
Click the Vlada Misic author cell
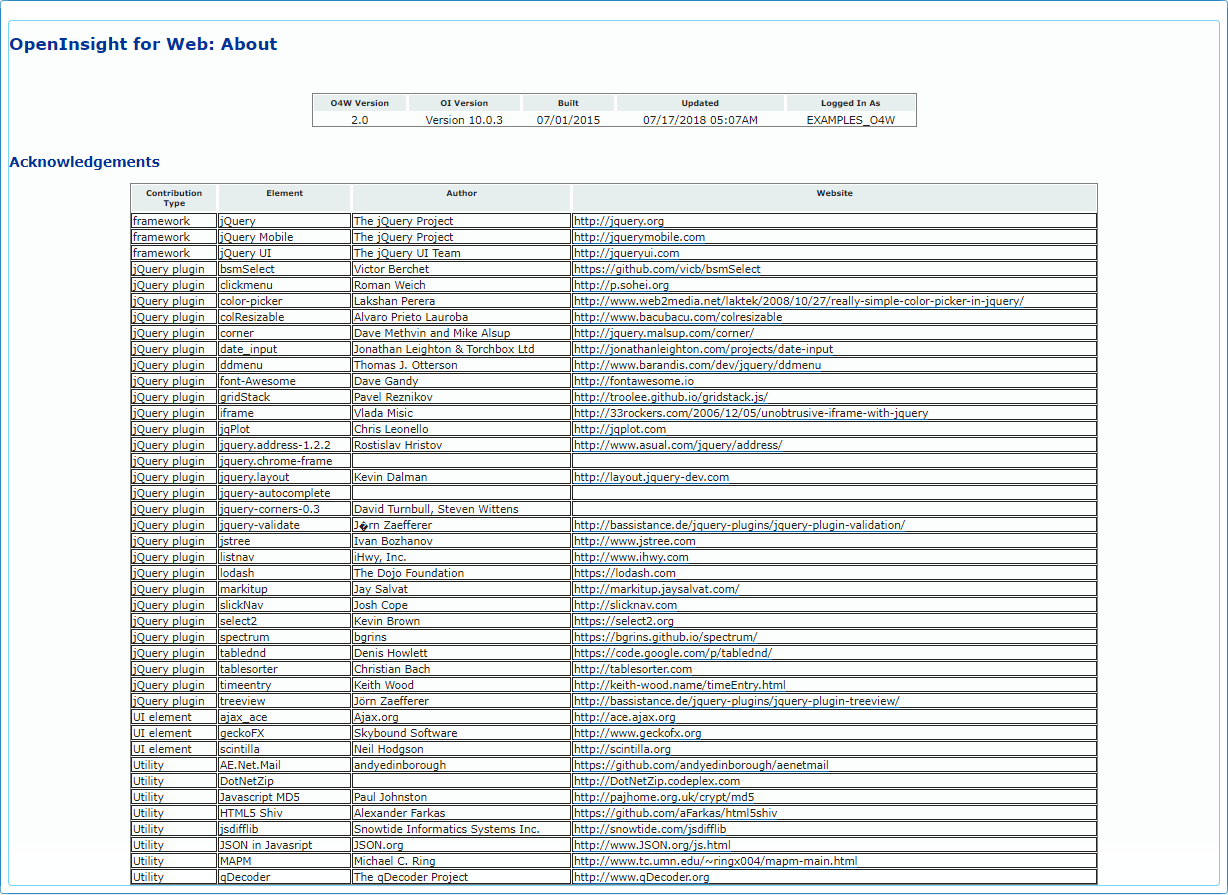tap(461, 413)
